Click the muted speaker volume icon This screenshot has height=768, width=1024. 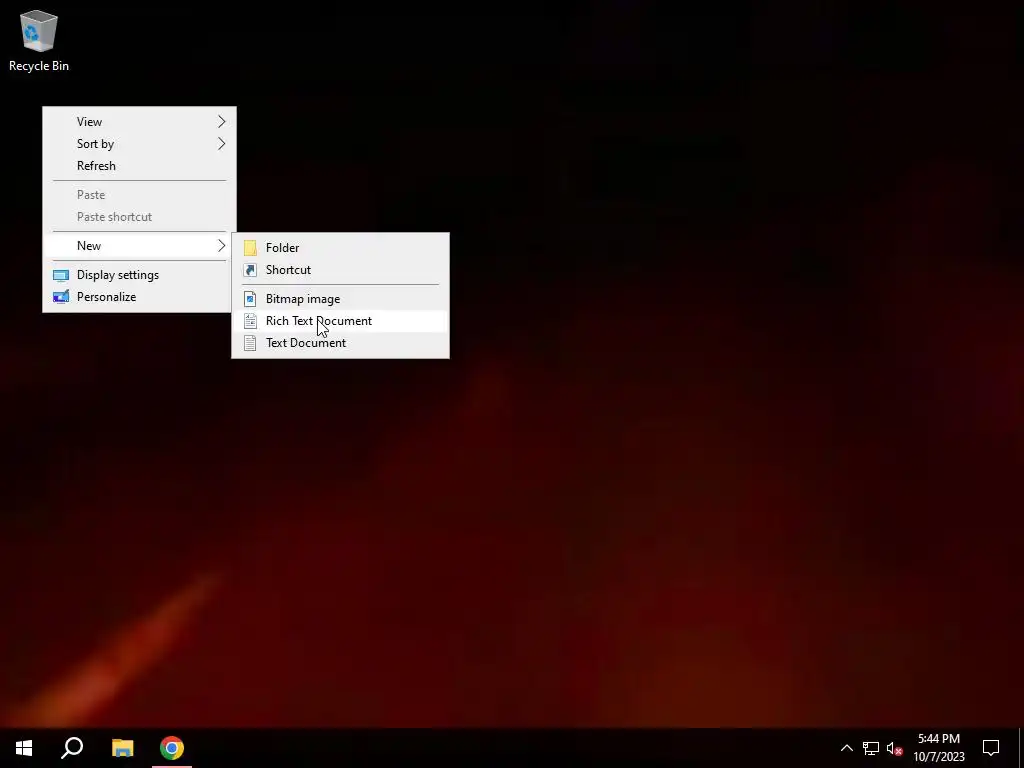(894, 748)
